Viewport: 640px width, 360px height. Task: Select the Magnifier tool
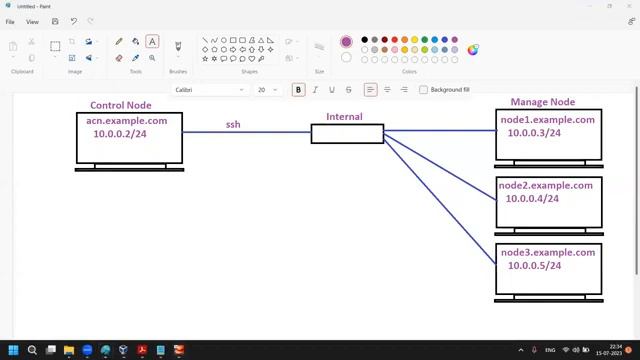coord(152,58)
